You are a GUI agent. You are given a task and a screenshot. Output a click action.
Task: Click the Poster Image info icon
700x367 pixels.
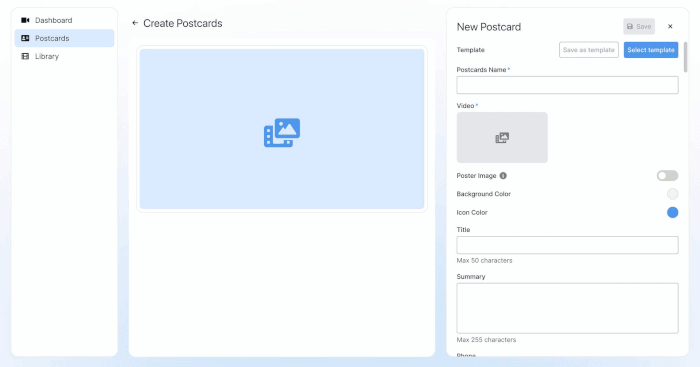[503, 175]
